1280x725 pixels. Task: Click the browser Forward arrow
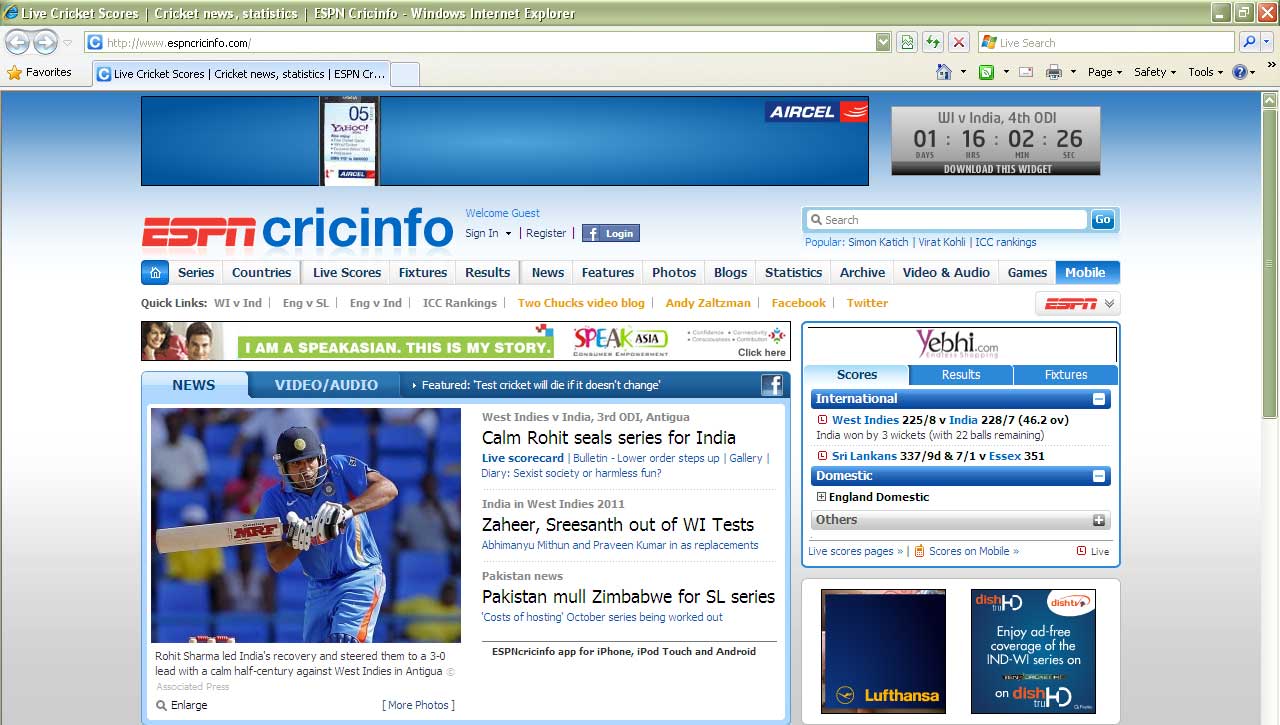pos(46,42)
